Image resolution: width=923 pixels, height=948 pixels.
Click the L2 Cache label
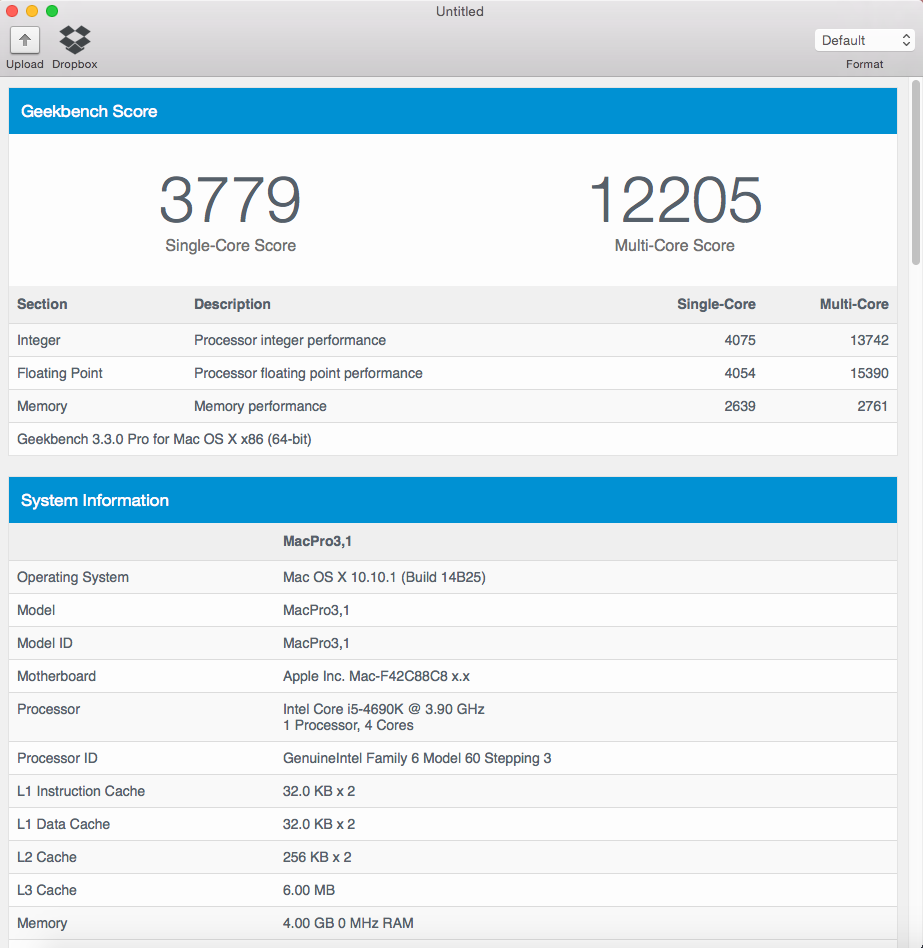point(47,857)
